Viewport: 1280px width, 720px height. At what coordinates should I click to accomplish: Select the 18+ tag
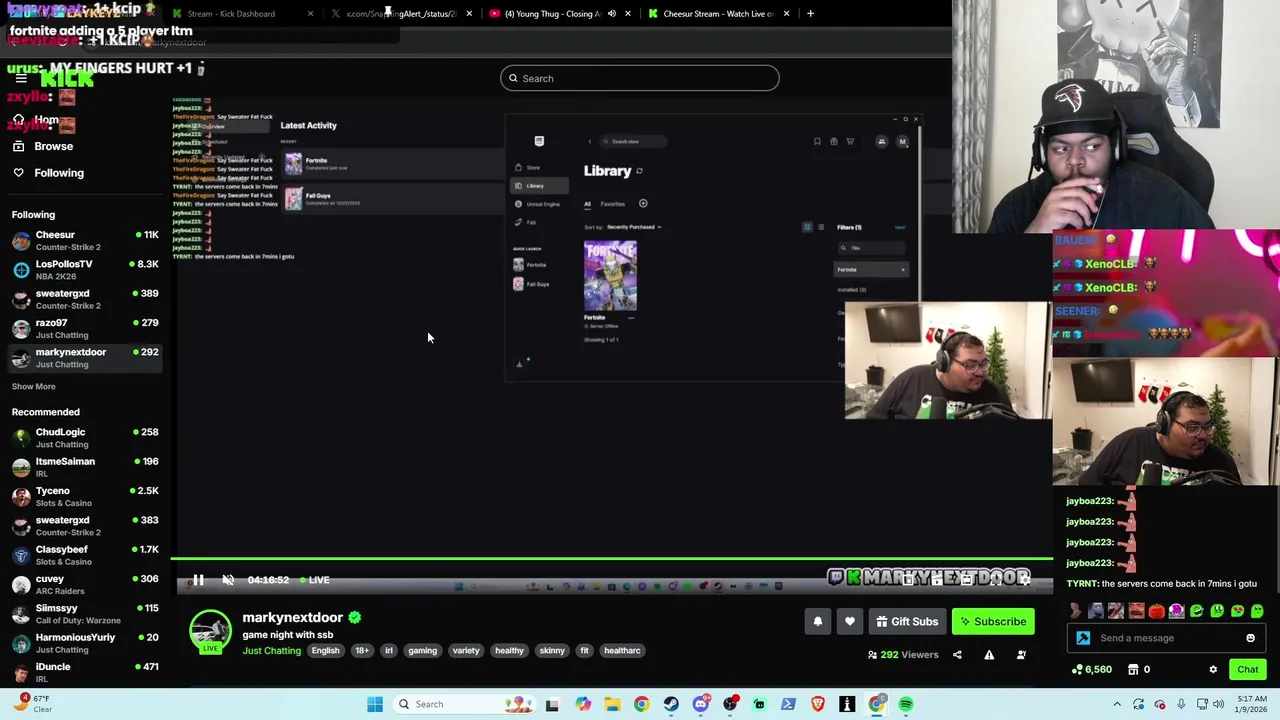coord(362,651)
